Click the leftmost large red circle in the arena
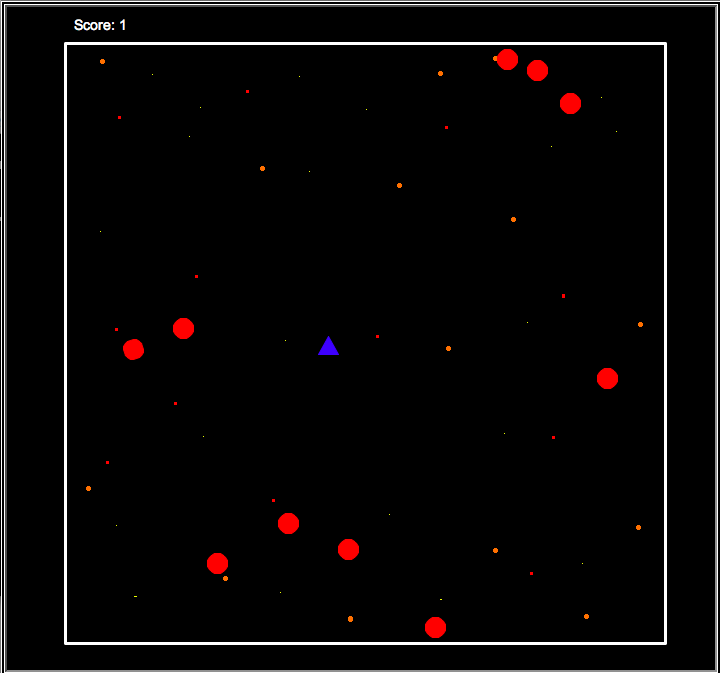Screen dimensions: 720x673 click(134, 349)
